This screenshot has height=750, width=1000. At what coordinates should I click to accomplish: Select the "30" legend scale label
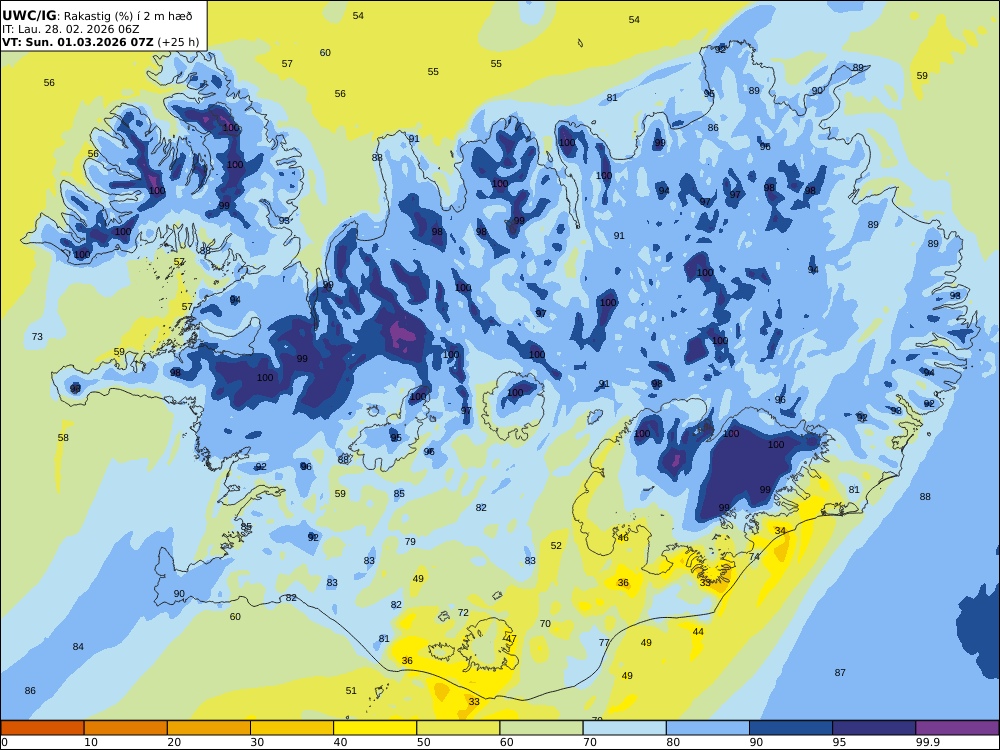click(x=257, y=742)
